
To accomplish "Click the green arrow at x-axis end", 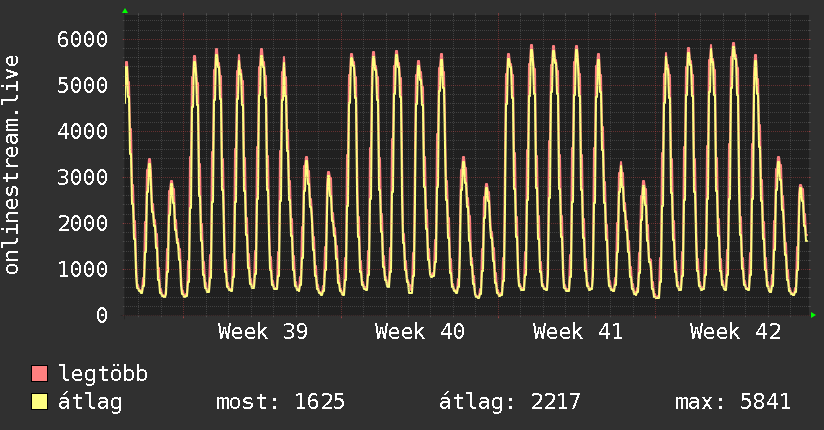I will (813, 315).
